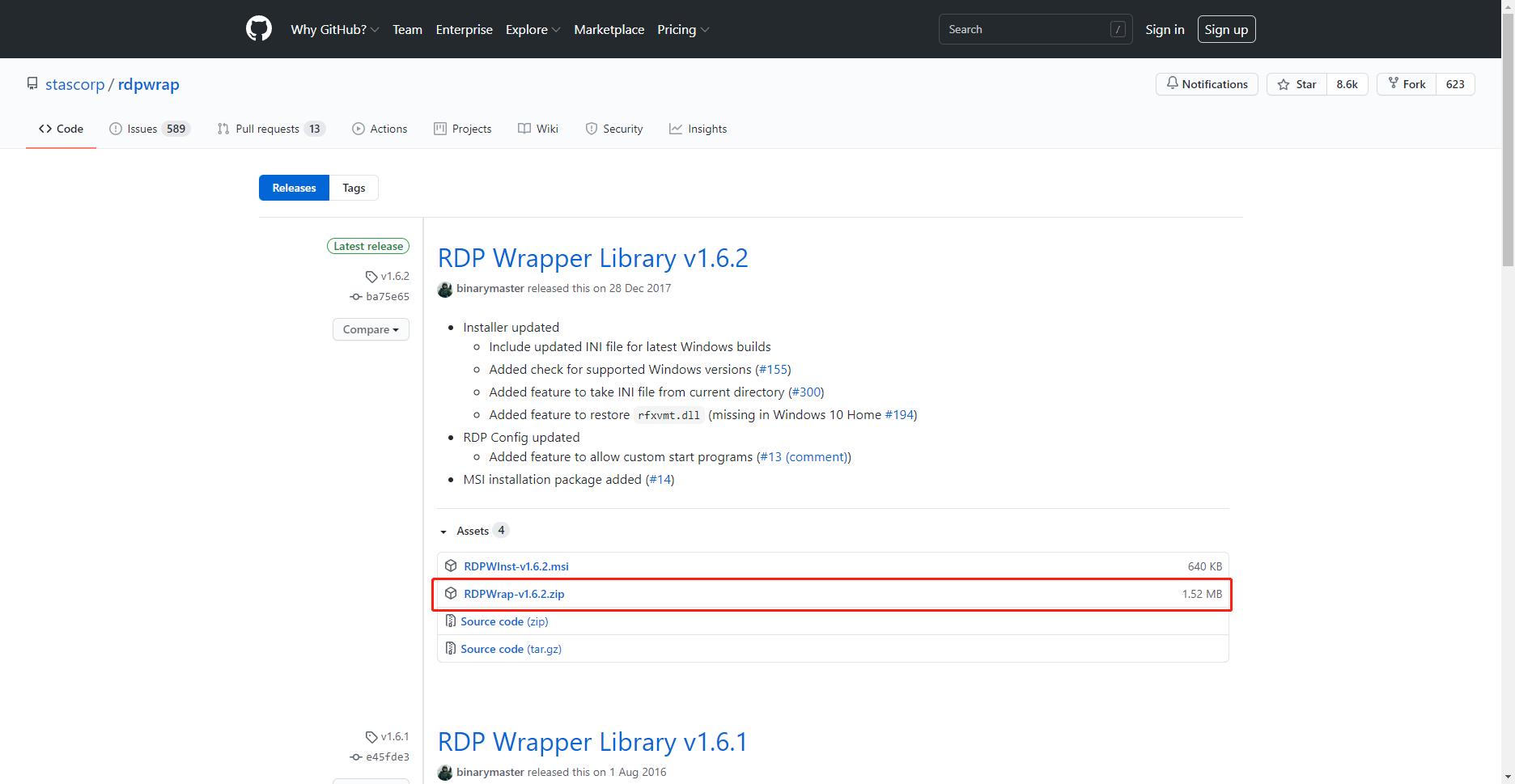Click the Latest release badge
Viewport: 1515px width, 784px height.
[368, 246]
